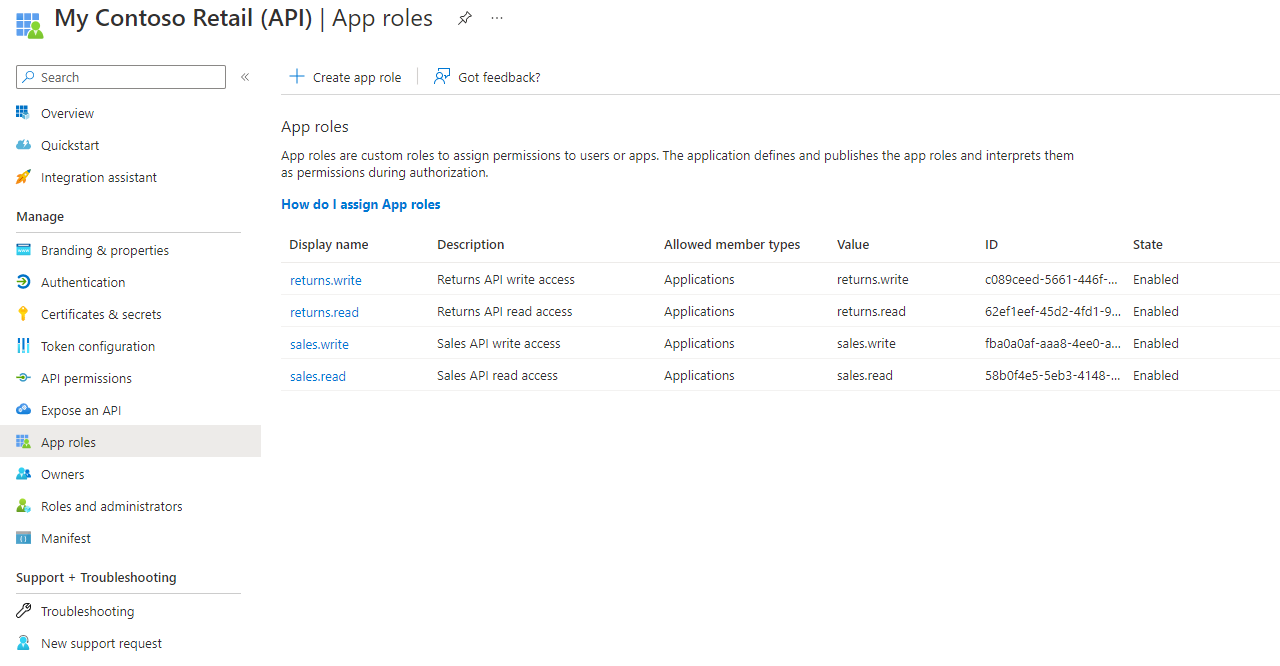1280x666 pixels.
Task: Click the Manifest icon
Action: point(23,538)
